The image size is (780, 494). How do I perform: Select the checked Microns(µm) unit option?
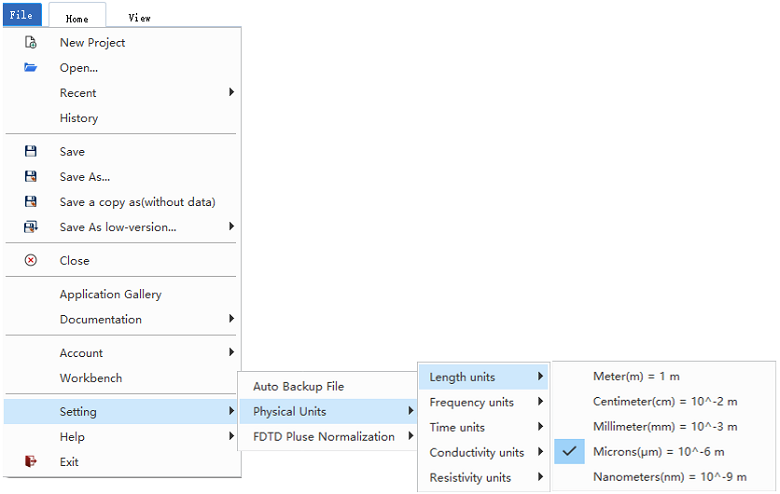[664, 452]
